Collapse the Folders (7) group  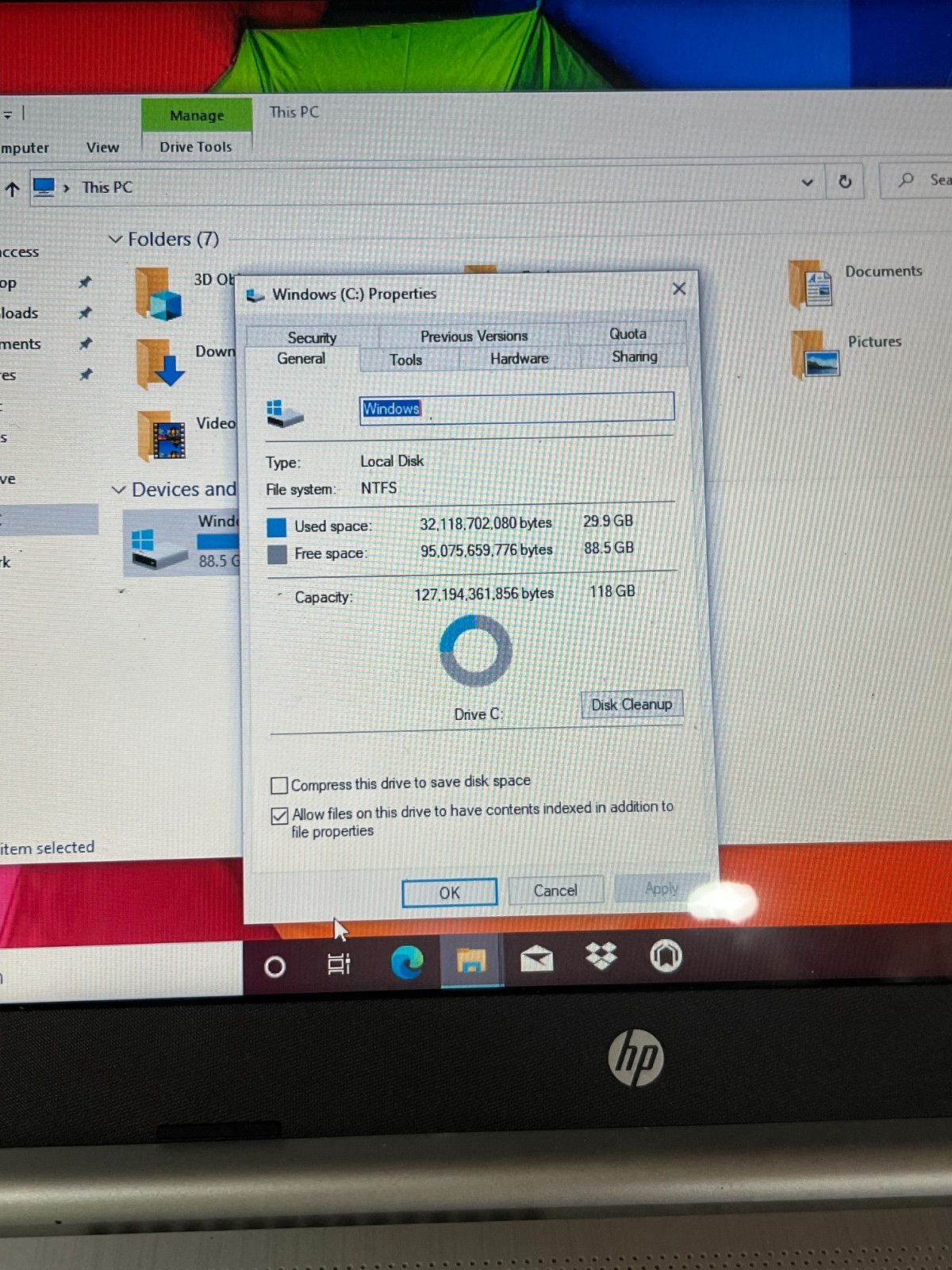tap(116, 239)
